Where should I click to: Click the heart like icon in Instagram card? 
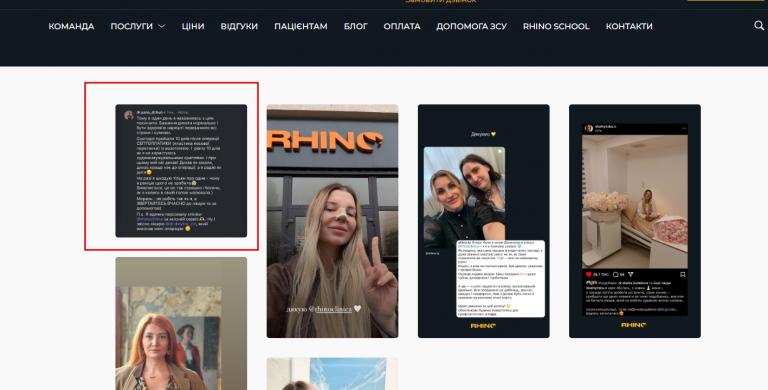coord(589,274)
